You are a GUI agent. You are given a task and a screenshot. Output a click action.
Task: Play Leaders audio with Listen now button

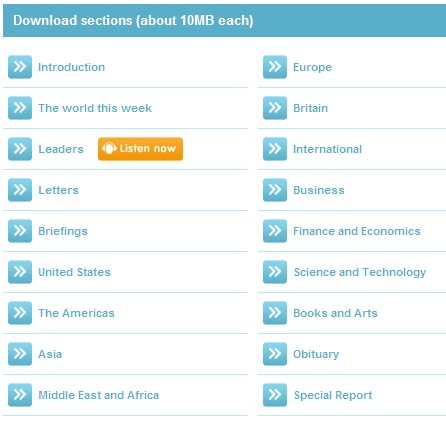(140, 149)
